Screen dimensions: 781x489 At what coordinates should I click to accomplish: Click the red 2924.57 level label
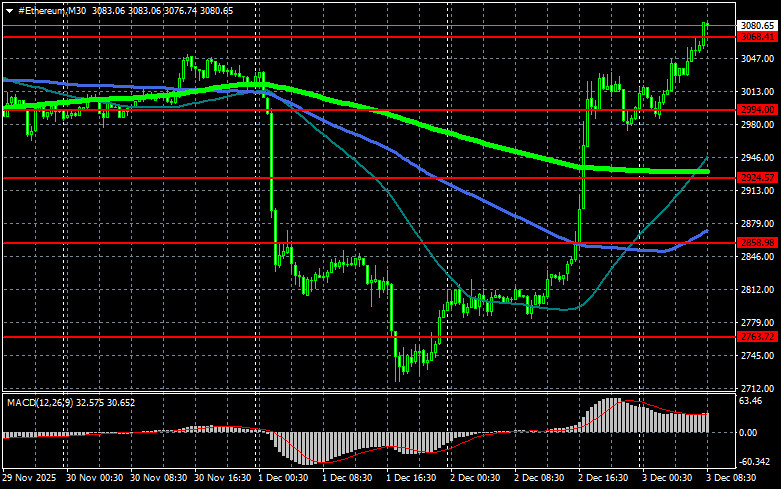click(757, 178)
